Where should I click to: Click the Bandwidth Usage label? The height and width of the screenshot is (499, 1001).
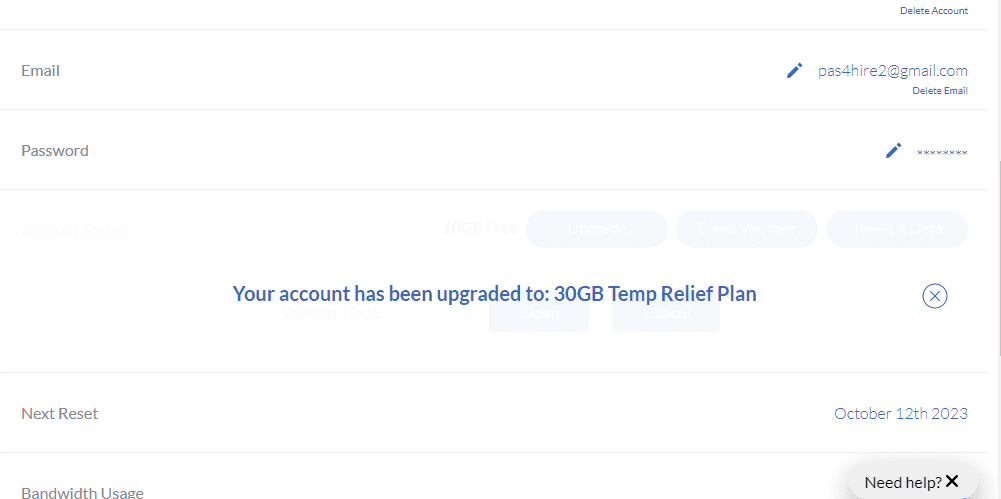click(82, 492)
